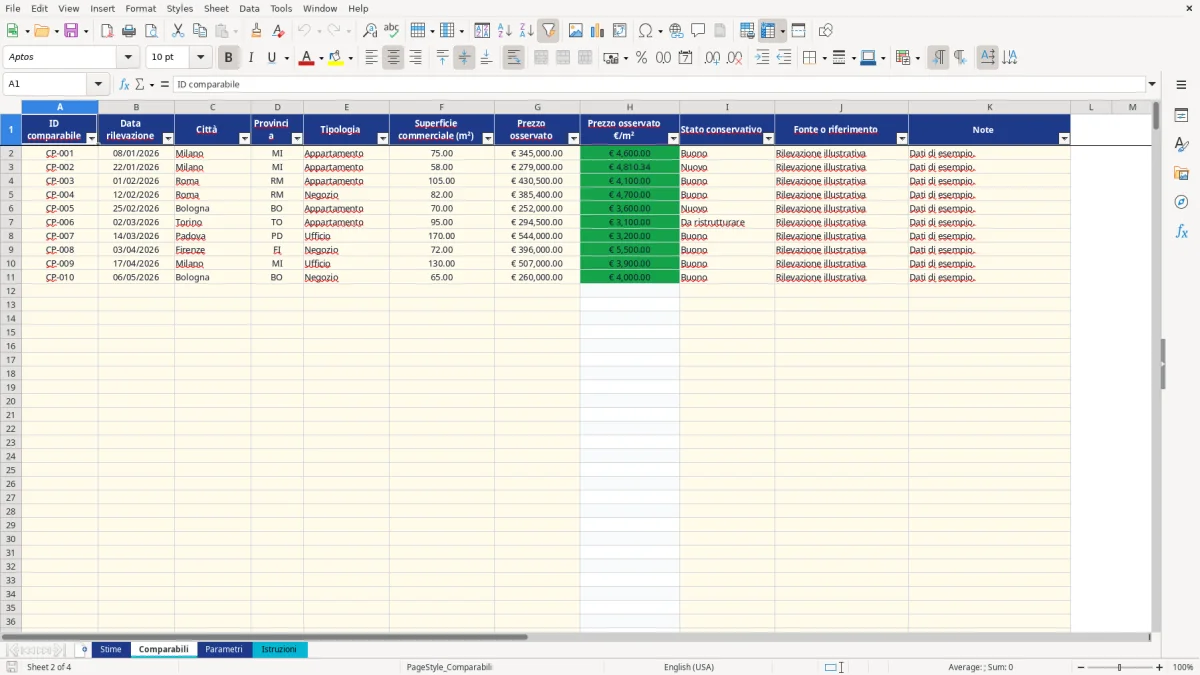This screenshot has height=675, width=1200.
Task: Insert a hyperlink
Action: pos(676,31)
